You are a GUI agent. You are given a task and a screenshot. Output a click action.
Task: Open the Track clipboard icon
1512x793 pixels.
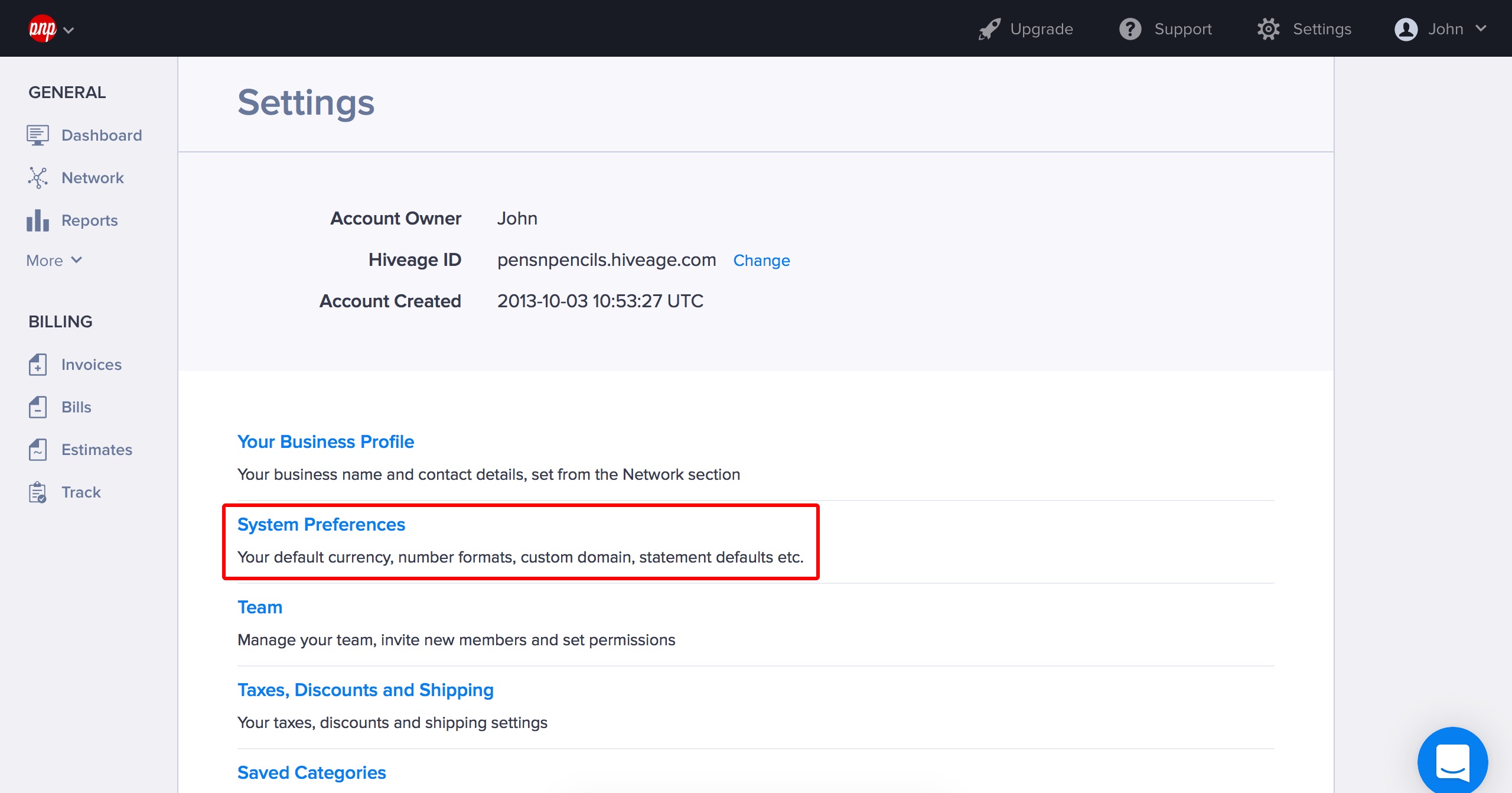pyautogui.click(x=37, y=492)
